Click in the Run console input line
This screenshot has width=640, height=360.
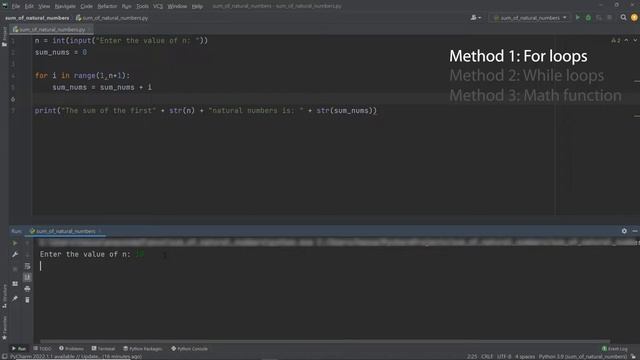[337, 266]
